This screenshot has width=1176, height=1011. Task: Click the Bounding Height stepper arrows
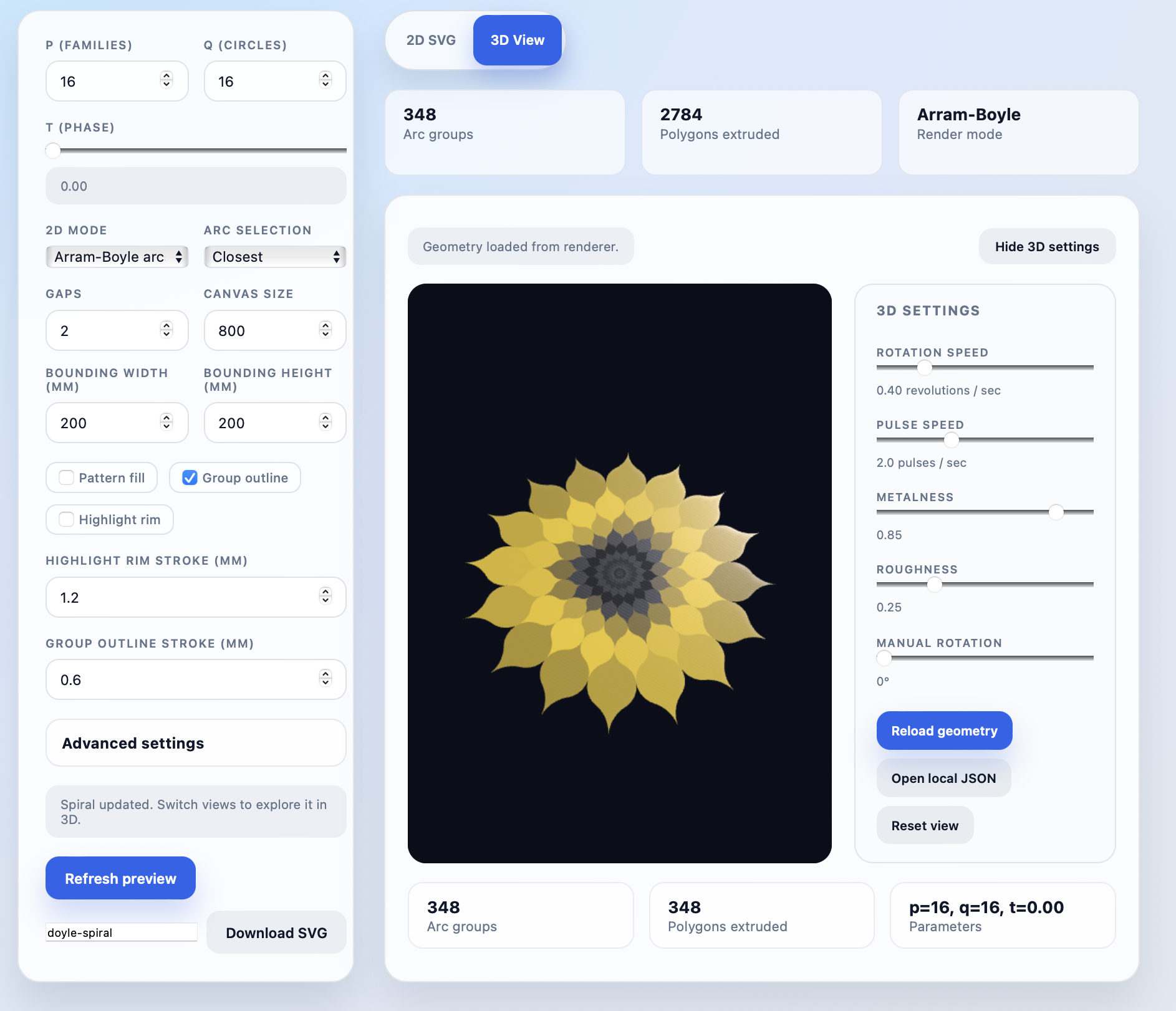click(325, 422)
